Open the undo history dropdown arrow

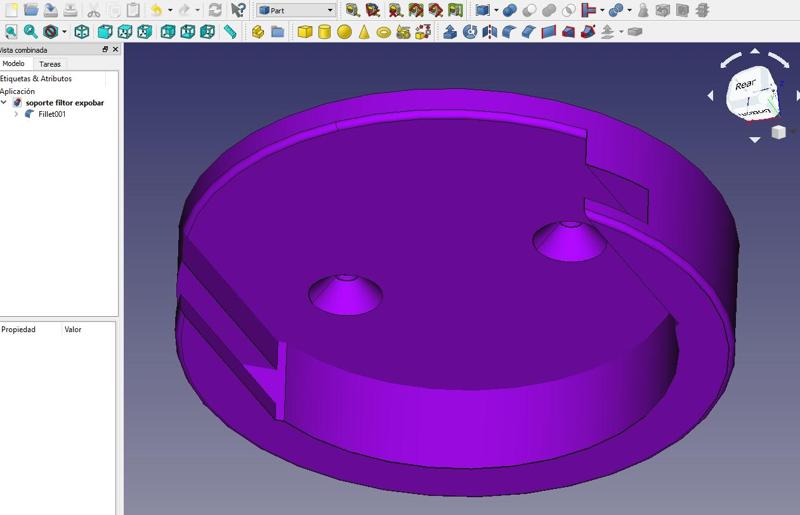coord(170,10)
